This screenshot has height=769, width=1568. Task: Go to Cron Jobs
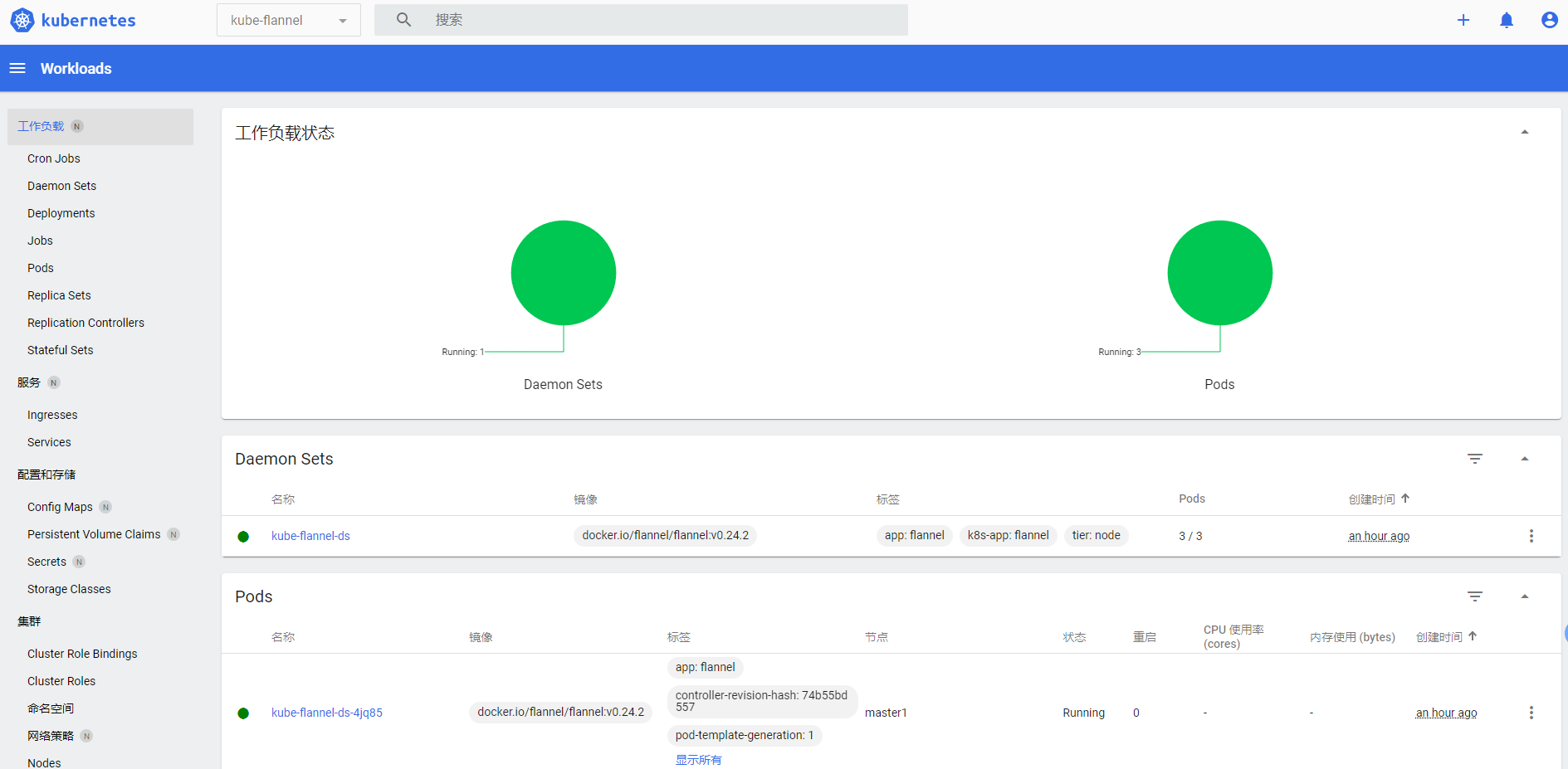tap(54, 158)
